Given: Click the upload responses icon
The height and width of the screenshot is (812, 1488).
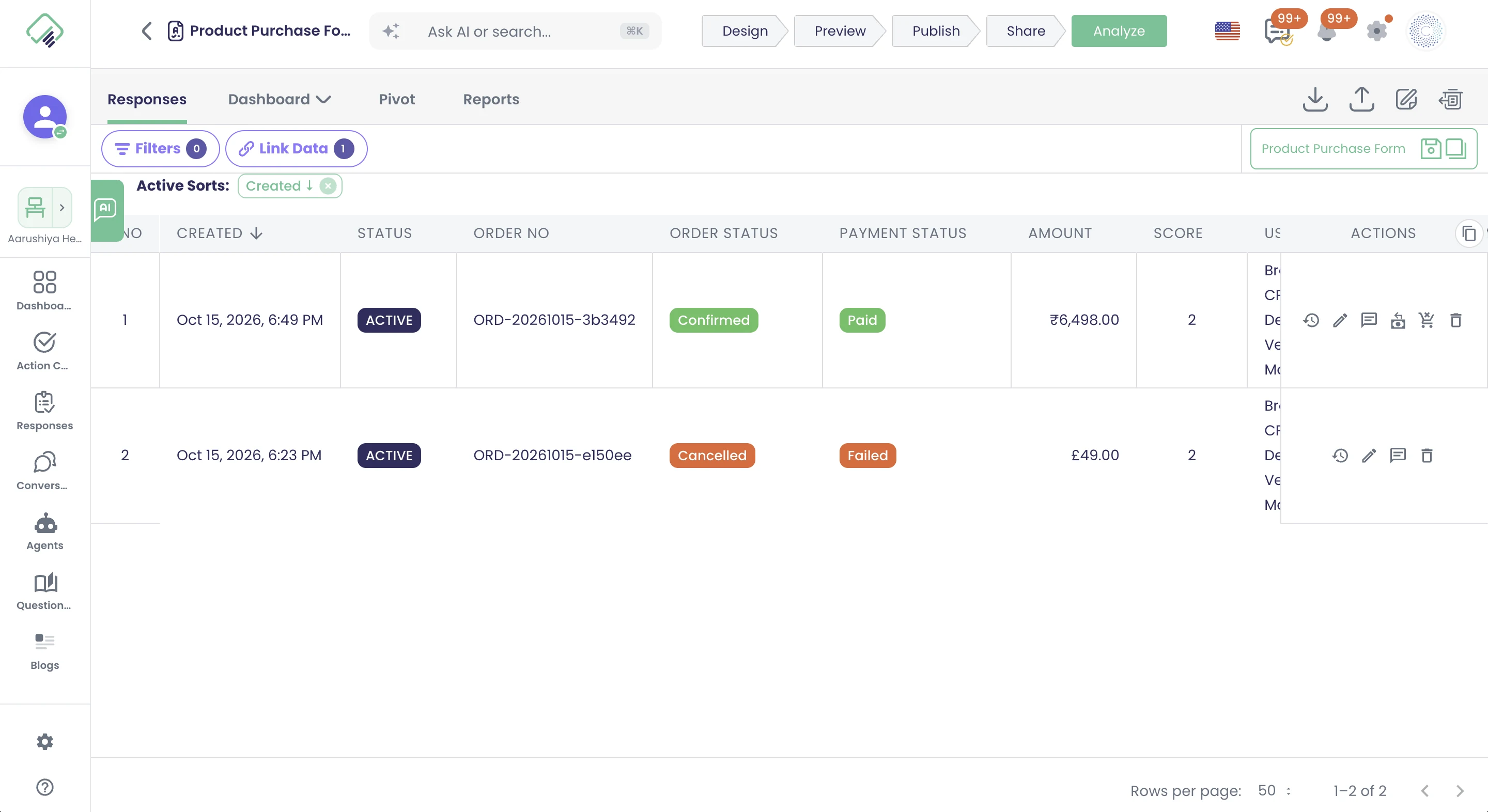Looking at the screenshot, I should pos(1361,99).
